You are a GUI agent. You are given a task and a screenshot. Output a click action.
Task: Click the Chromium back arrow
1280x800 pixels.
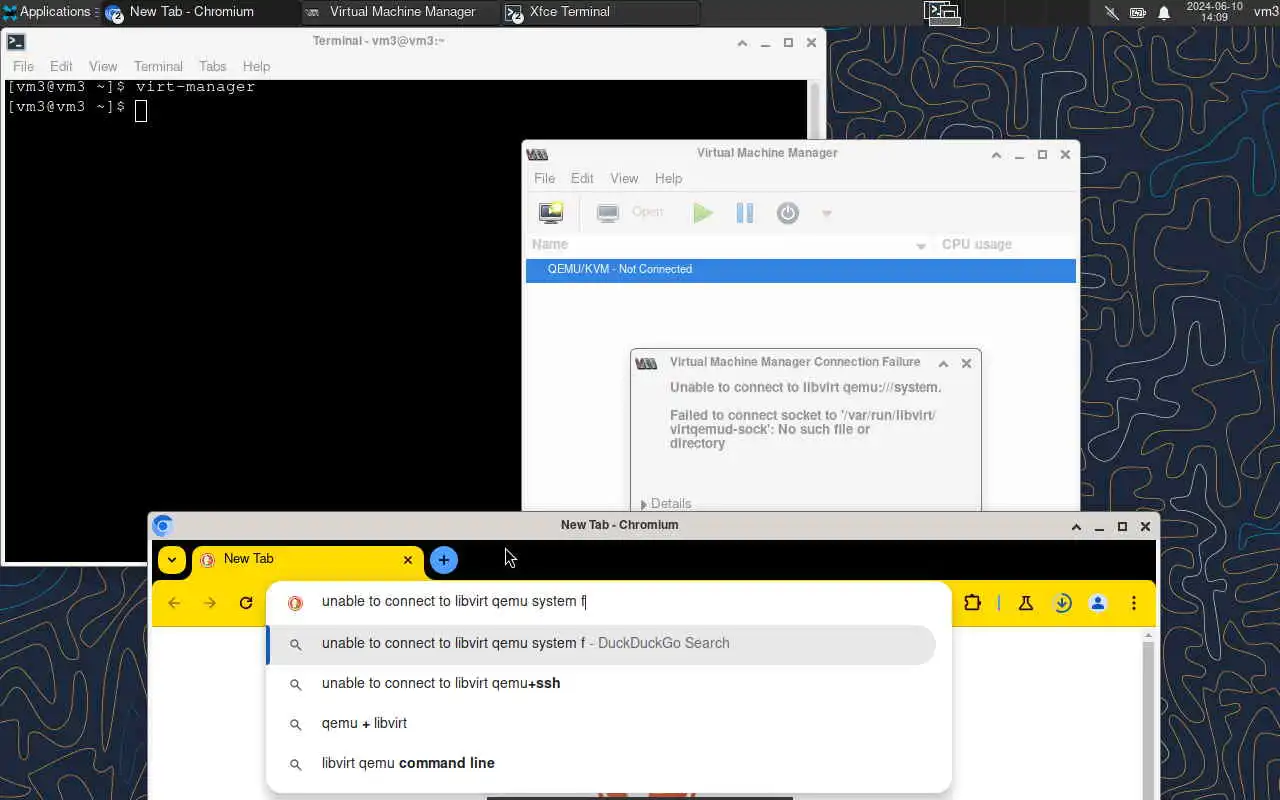[x=174, y=603]
